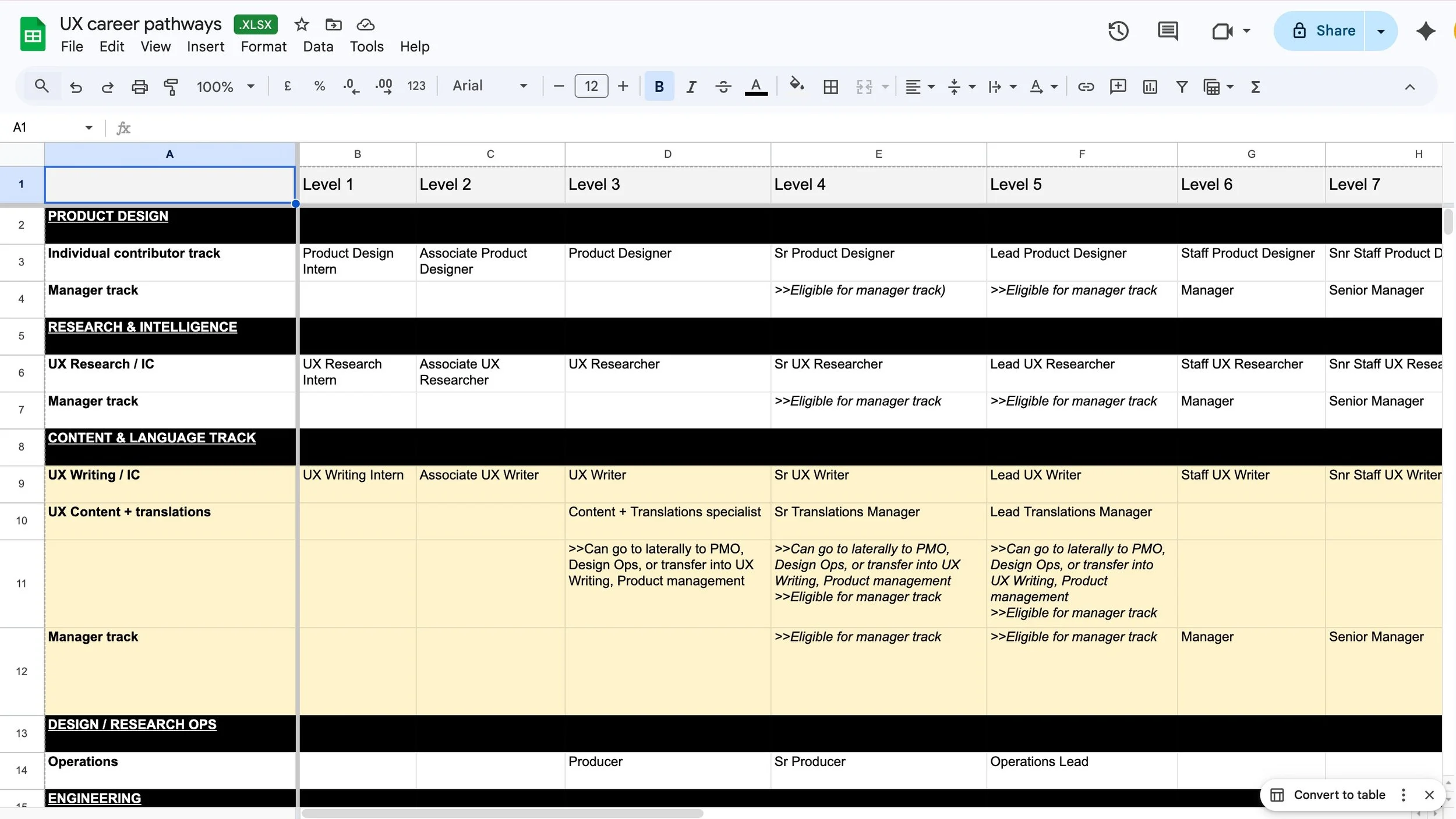
Task: Click the paint format roller icon
Action: coord(171,87)
